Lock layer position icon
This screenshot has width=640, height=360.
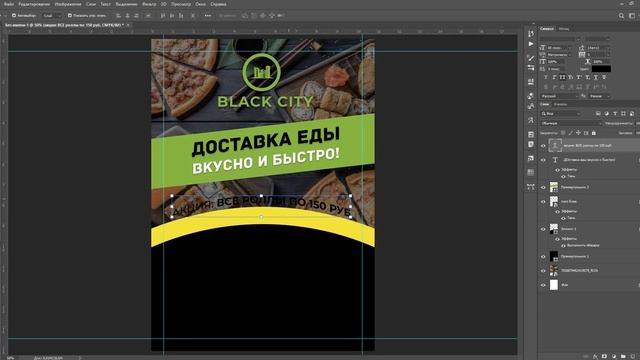pos(578,133)
